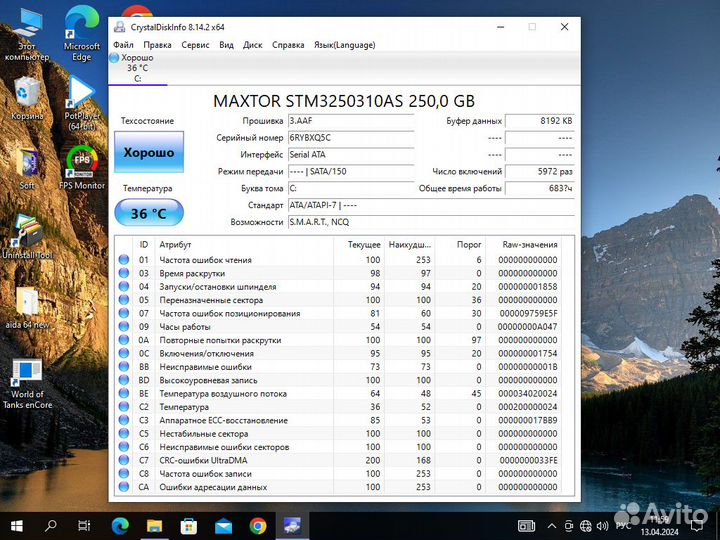
Task: Click the taskbar search magnifier
Action: click(x=50, y=526)
